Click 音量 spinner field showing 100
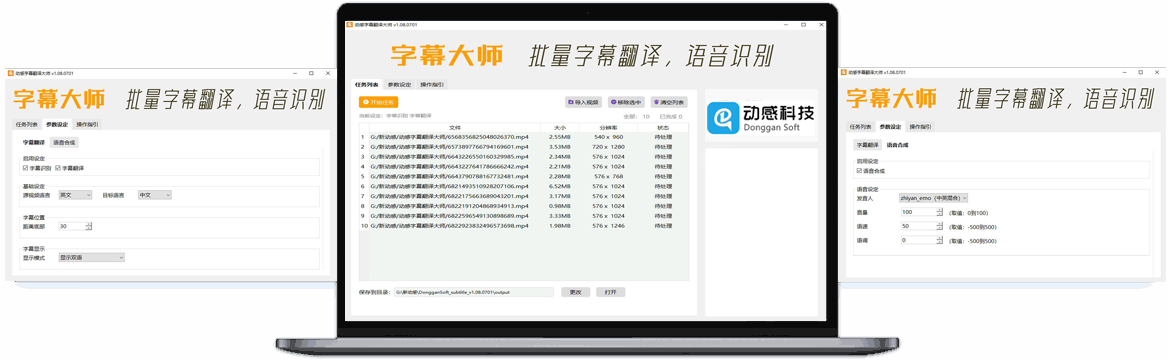This screenshot has width=1168, height=360. [x=921, y=212]
